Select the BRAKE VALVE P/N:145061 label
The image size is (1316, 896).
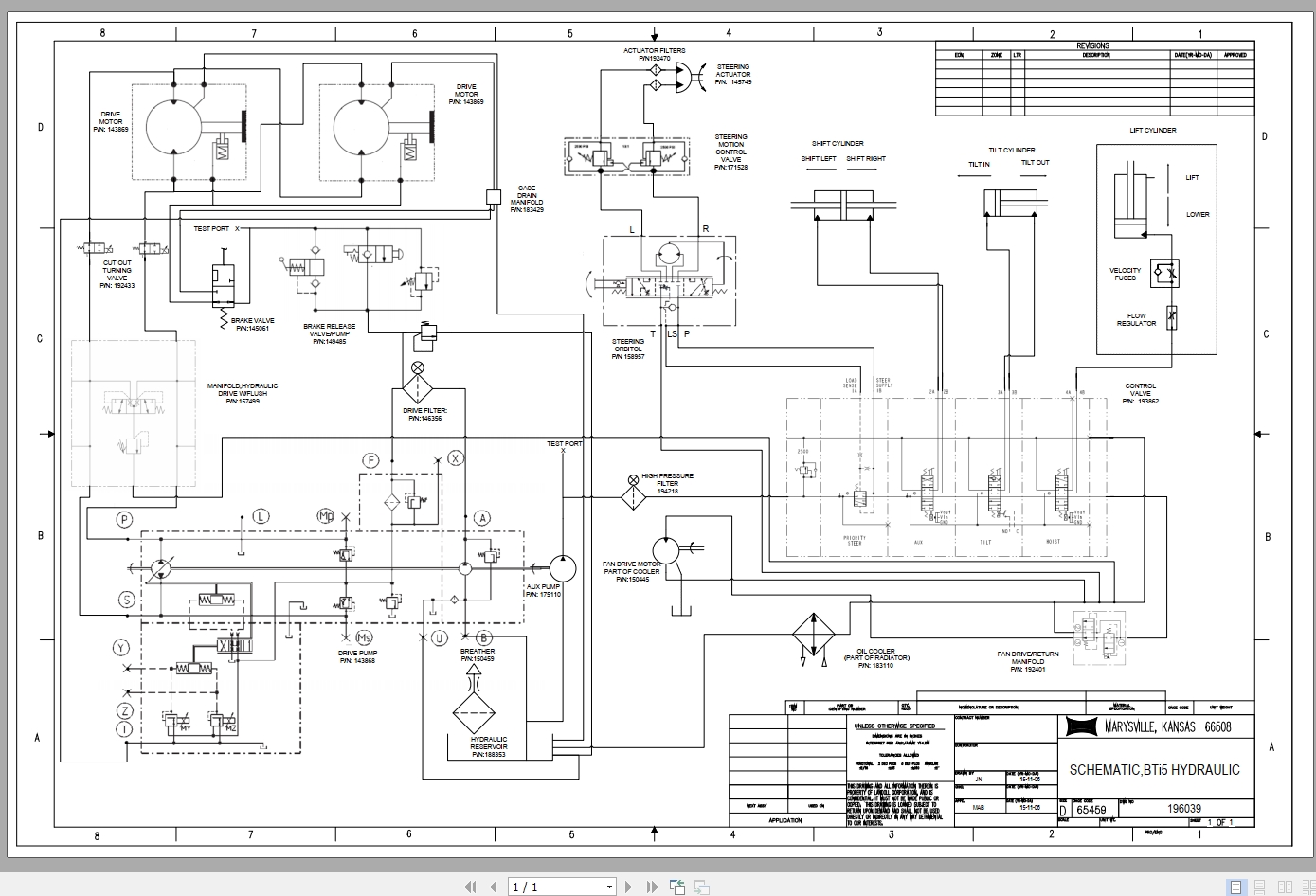click(252, 325)
